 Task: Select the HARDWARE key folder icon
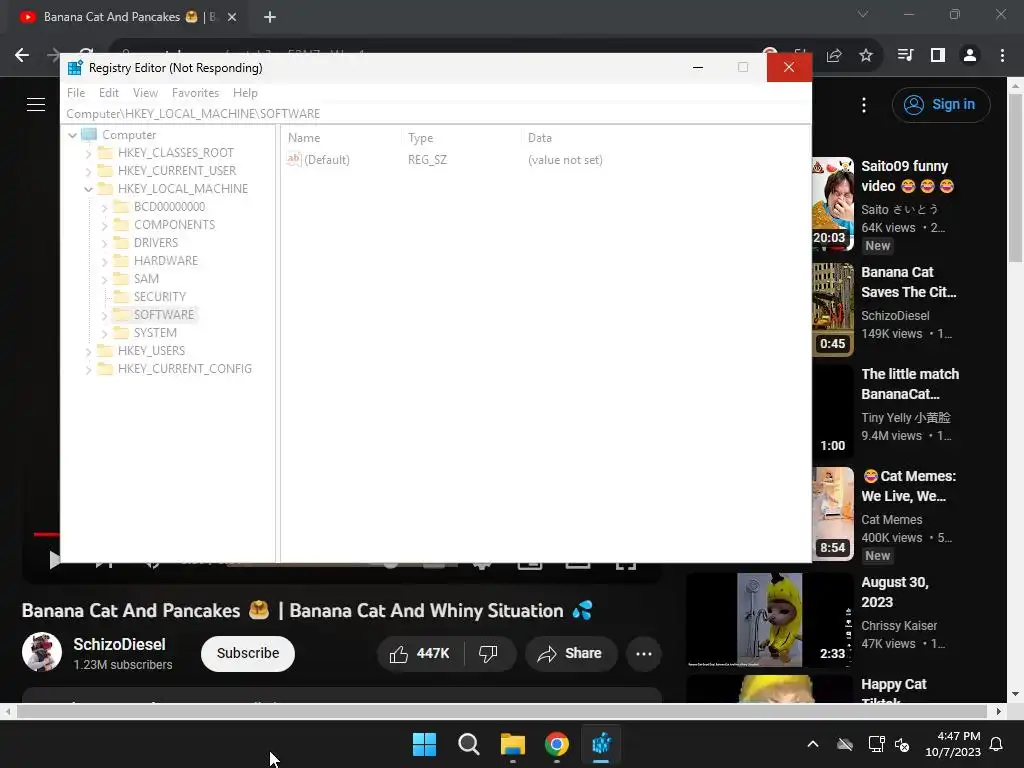pyautogui.click(x=121, y=261)
